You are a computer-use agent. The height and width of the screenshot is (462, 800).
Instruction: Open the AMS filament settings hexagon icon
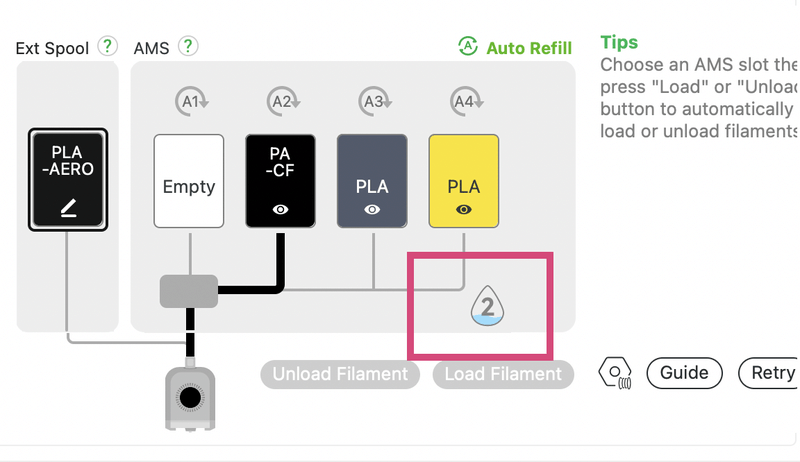[x=615, y=373]
